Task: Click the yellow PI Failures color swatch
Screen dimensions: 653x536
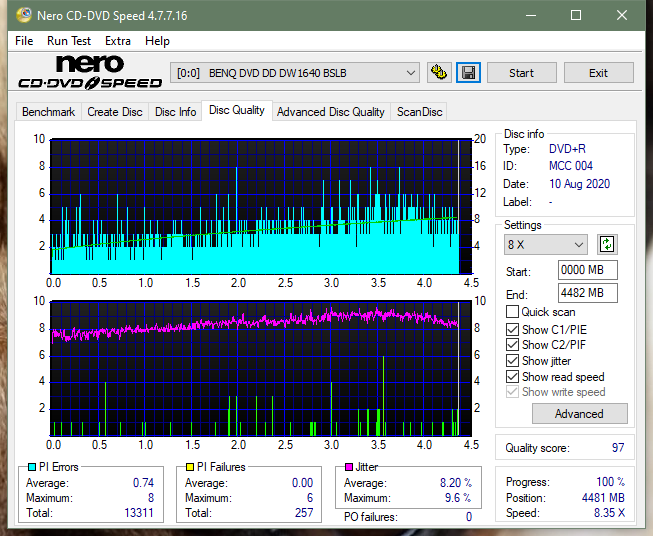Action: [190, 467]
